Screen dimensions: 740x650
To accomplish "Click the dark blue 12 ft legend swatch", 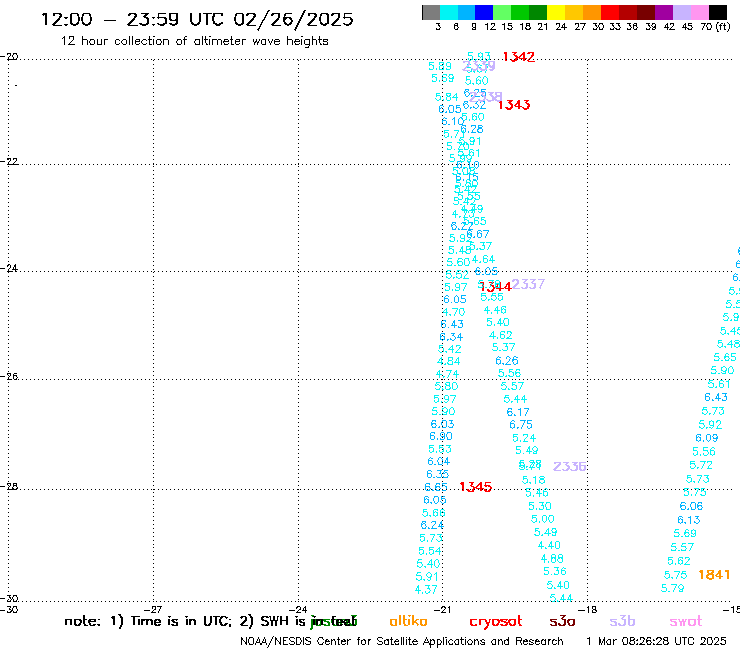I will 484,12.
